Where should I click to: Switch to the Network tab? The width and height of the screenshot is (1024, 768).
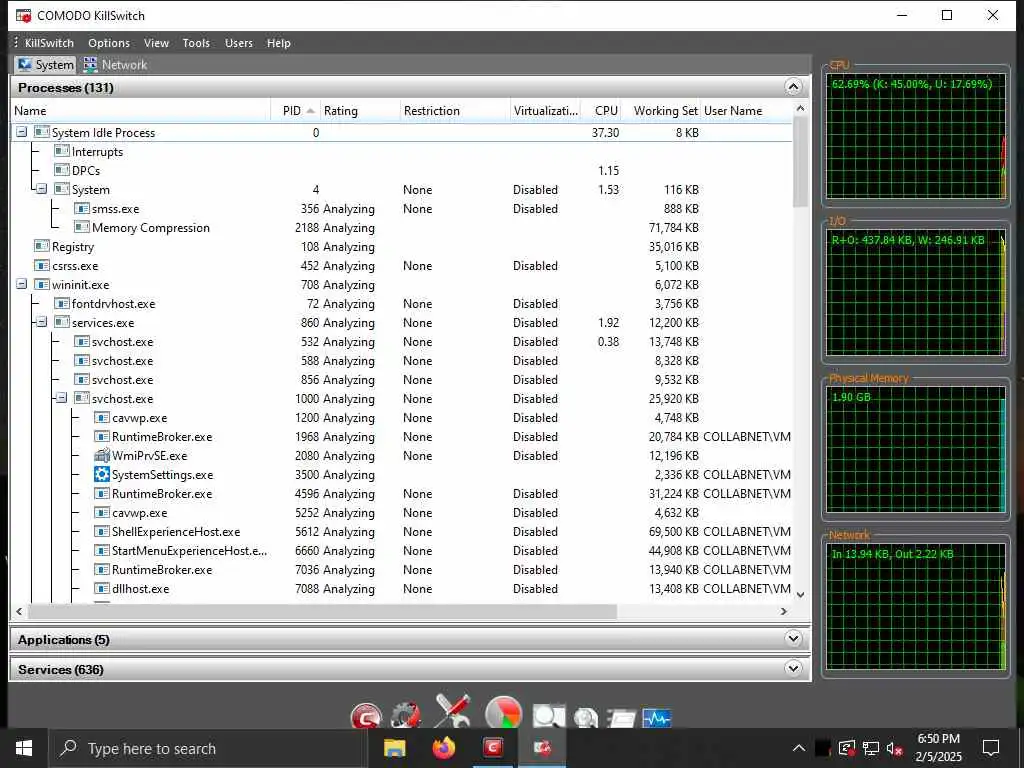pos(116,65)
